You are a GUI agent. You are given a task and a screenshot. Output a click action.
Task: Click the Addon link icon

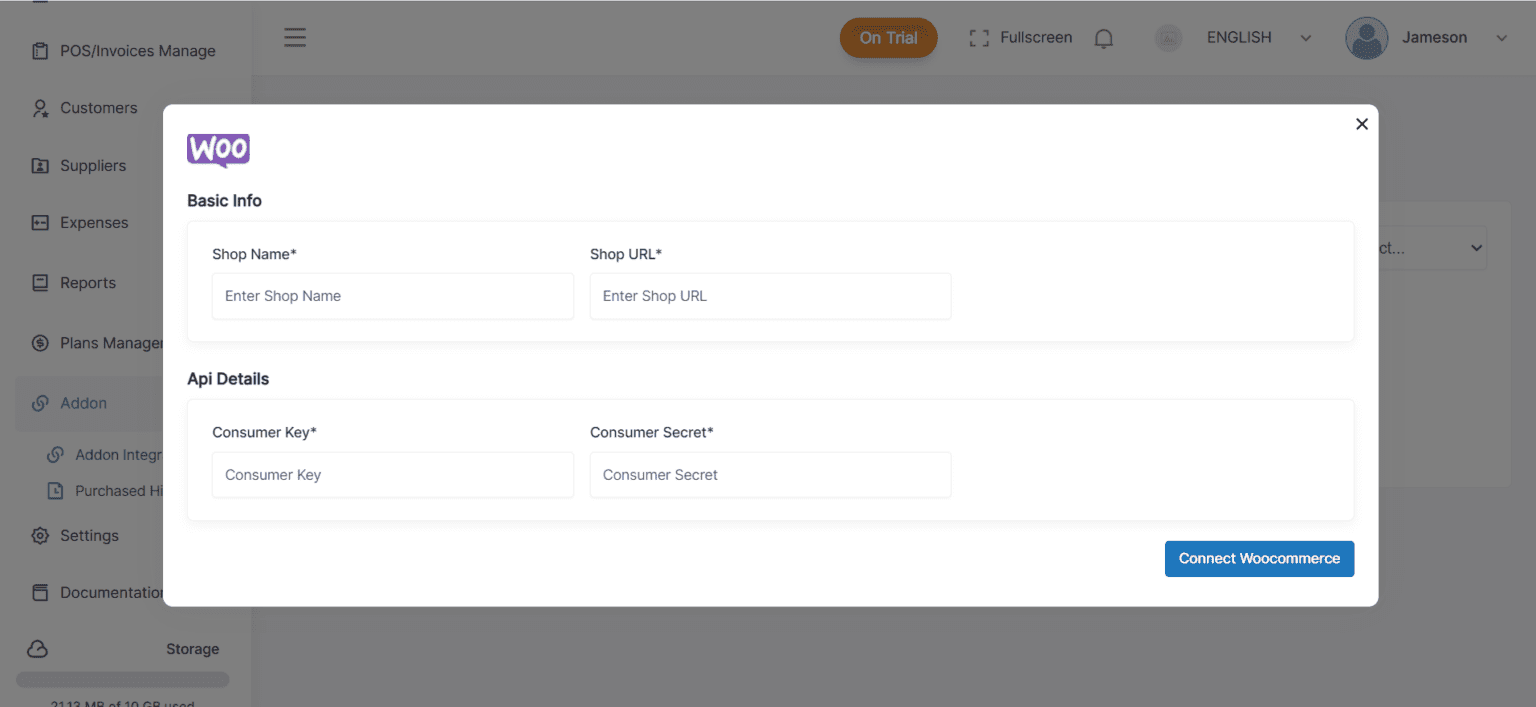click(40, 403)
